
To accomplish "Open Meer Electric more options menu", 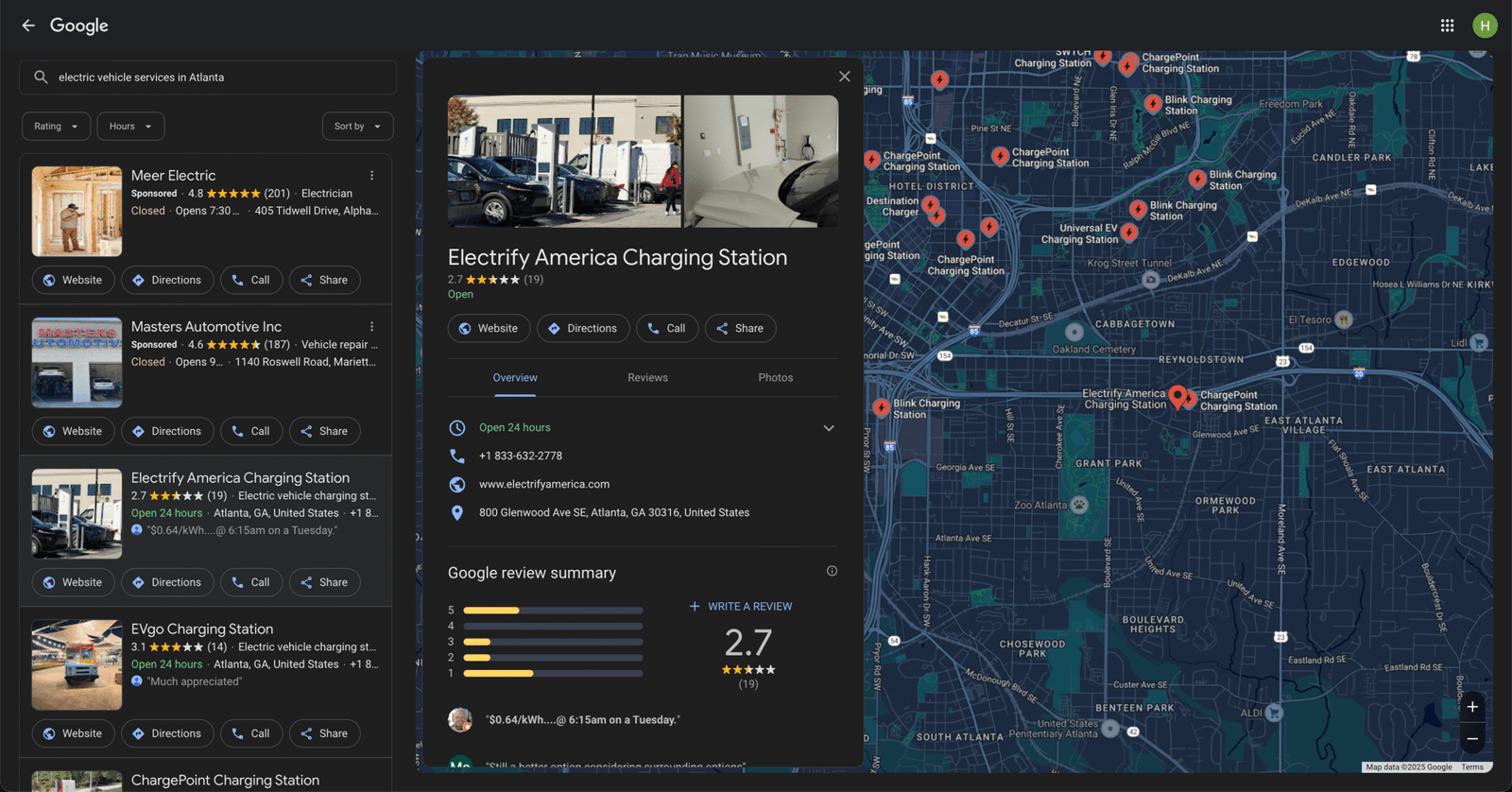I will (371, 176).
